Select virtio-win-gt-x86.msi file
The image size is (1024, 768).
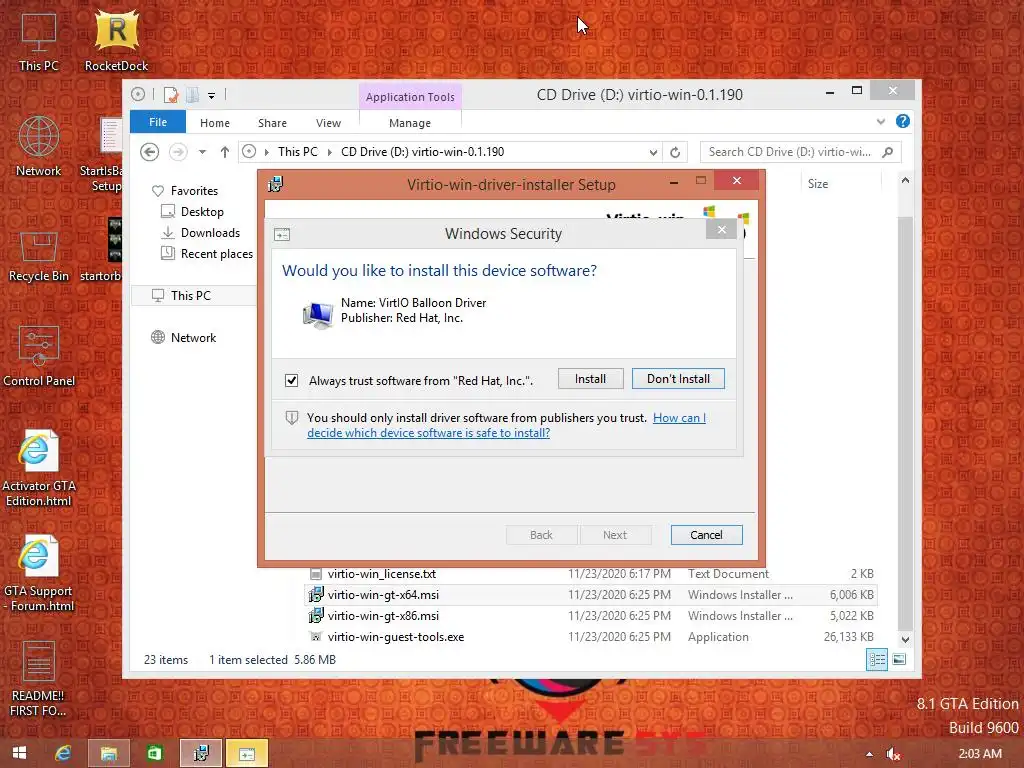(383, 616)
